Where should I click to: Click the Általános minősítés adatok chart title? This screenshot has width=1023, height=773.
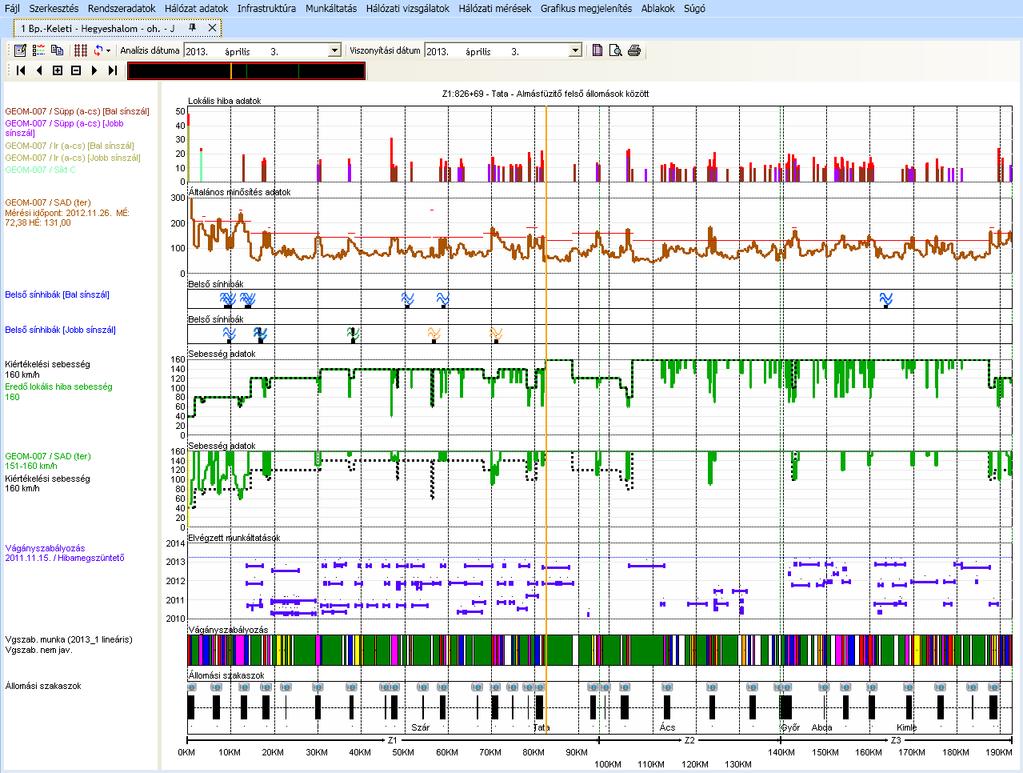[239, 192]
